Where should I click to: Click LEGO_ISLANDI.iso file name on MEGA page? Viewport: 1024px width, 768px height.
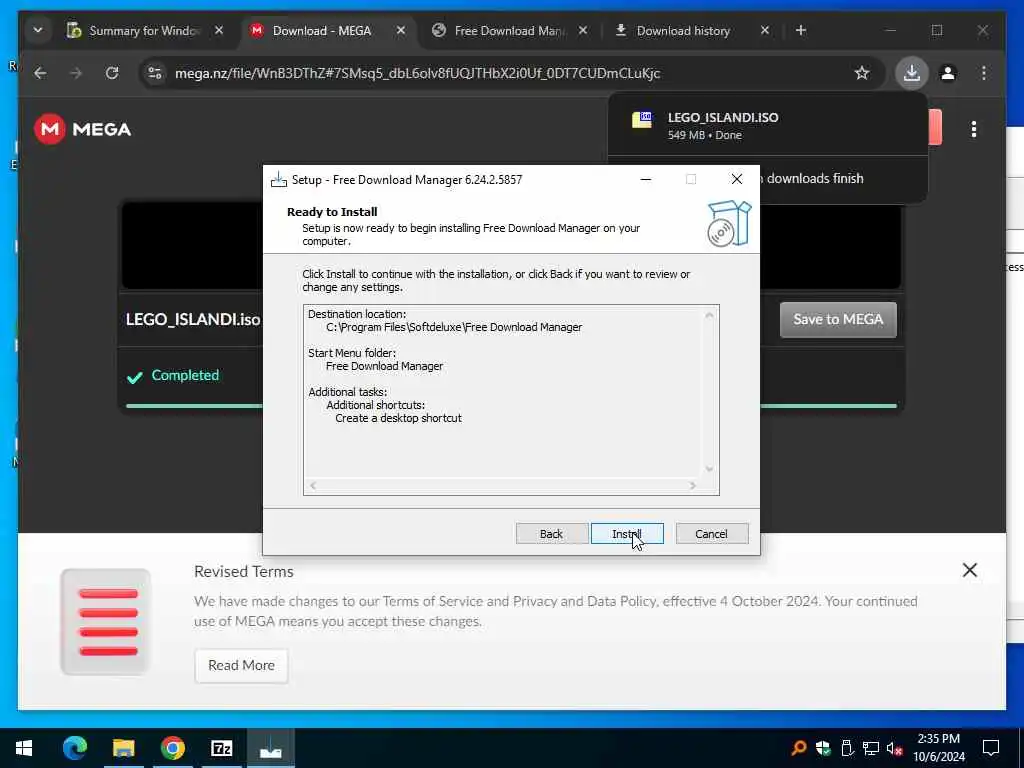point(193,319)
